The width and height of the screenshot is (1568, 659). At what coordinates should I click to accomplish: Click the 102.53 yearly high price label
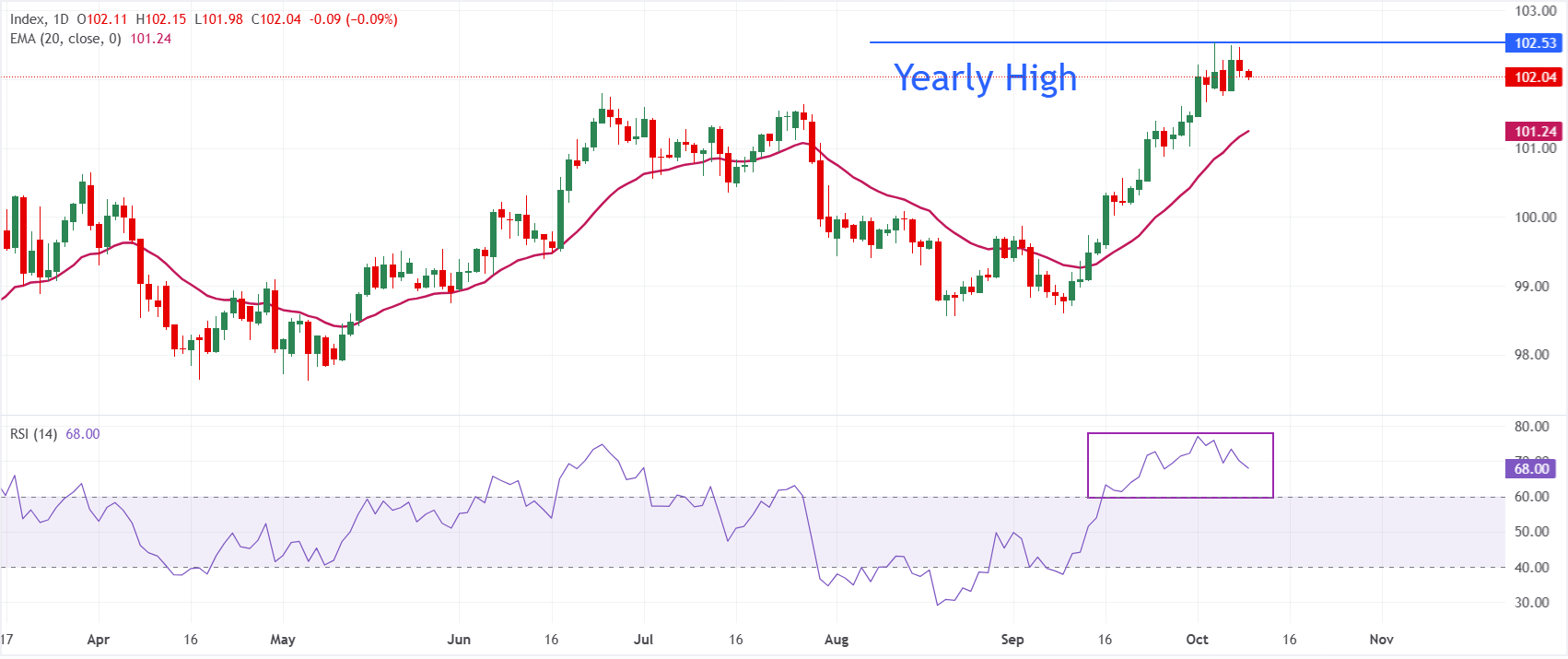[x=1534, y=42]
